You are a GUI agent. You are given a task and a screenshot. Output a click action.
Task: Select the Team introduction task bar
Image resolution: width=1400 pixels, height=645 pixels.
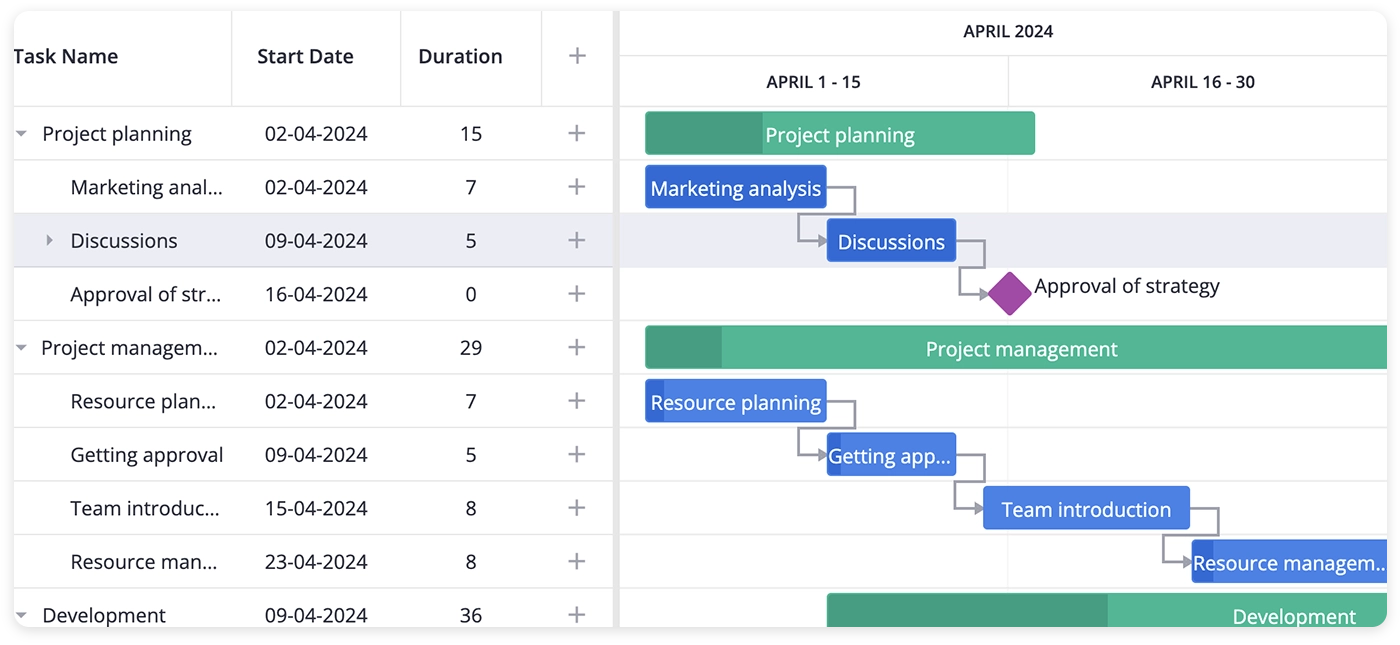pos(1086,508)
